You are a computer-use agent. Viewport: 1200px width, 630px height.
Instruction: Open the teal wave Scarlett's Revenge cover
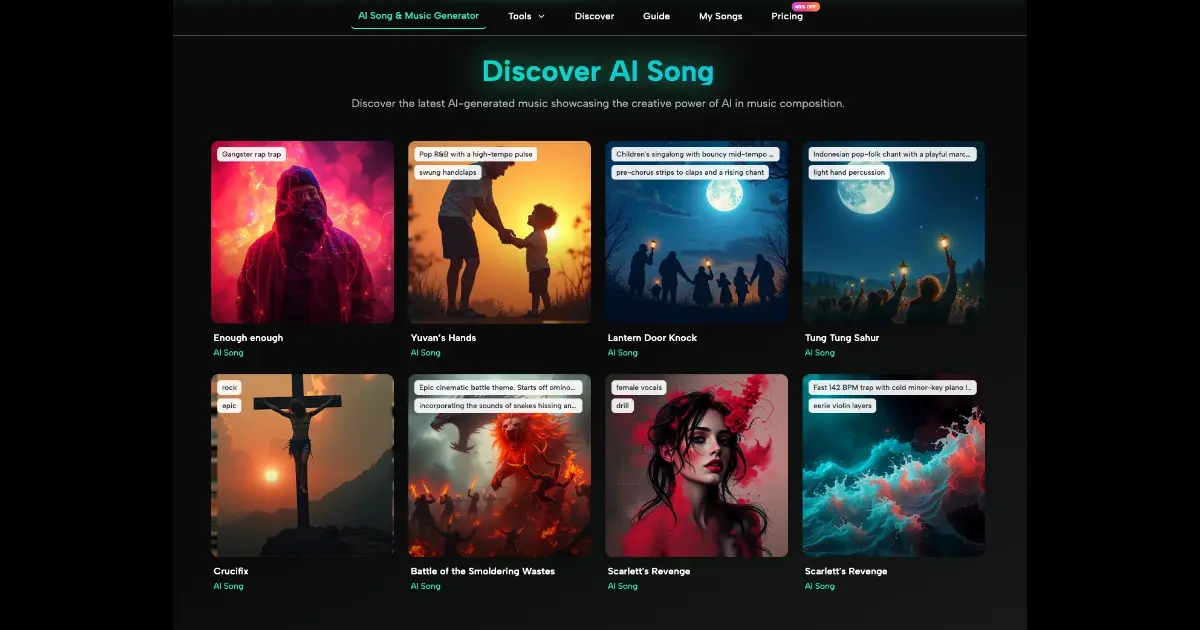point(893,465)
